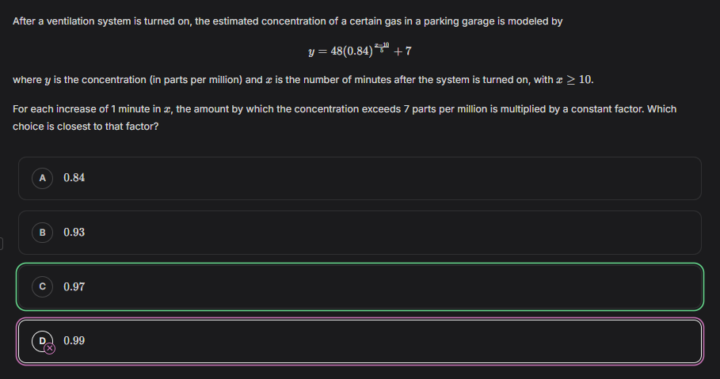The image size is (720, 379).
Task: Choose answer option 0.93
Action: click(360, 232)
